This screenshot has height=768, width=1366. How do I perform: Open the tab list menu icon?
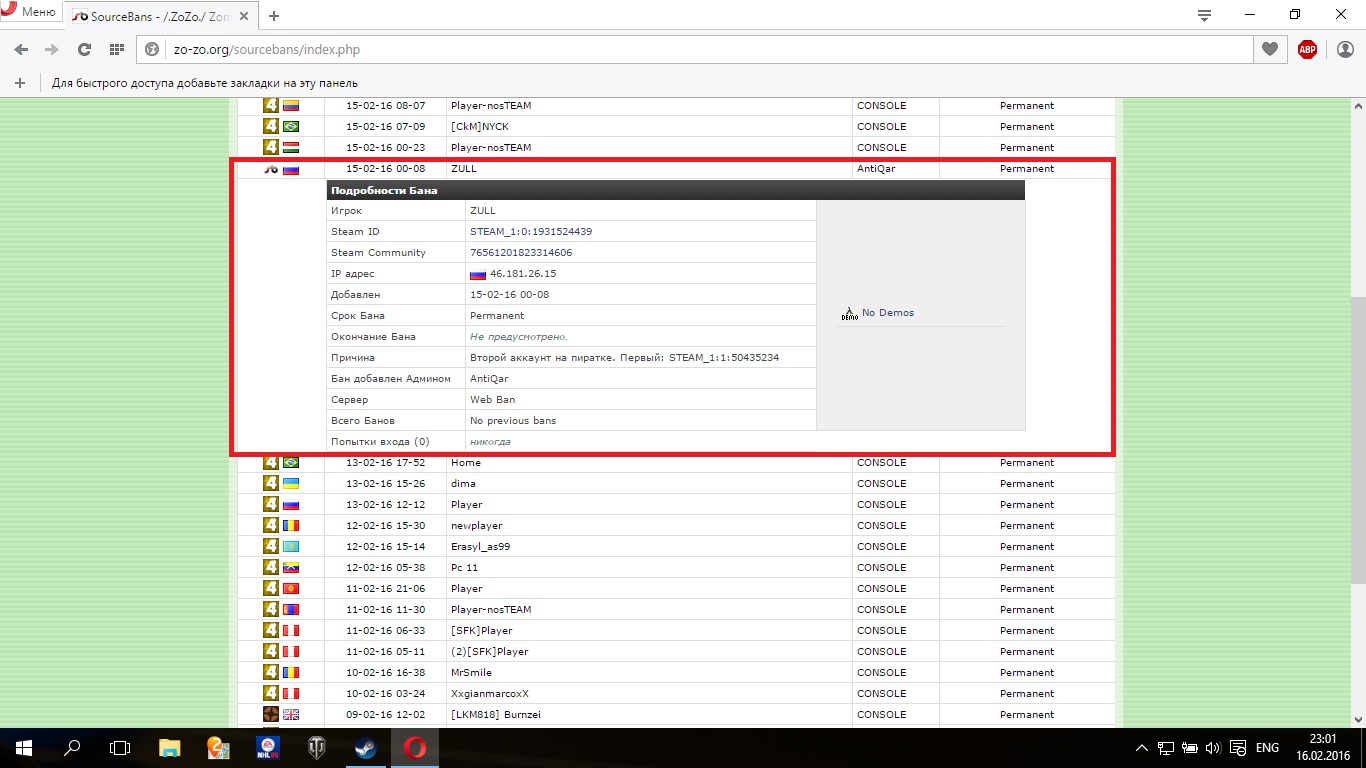point(1204,15)
